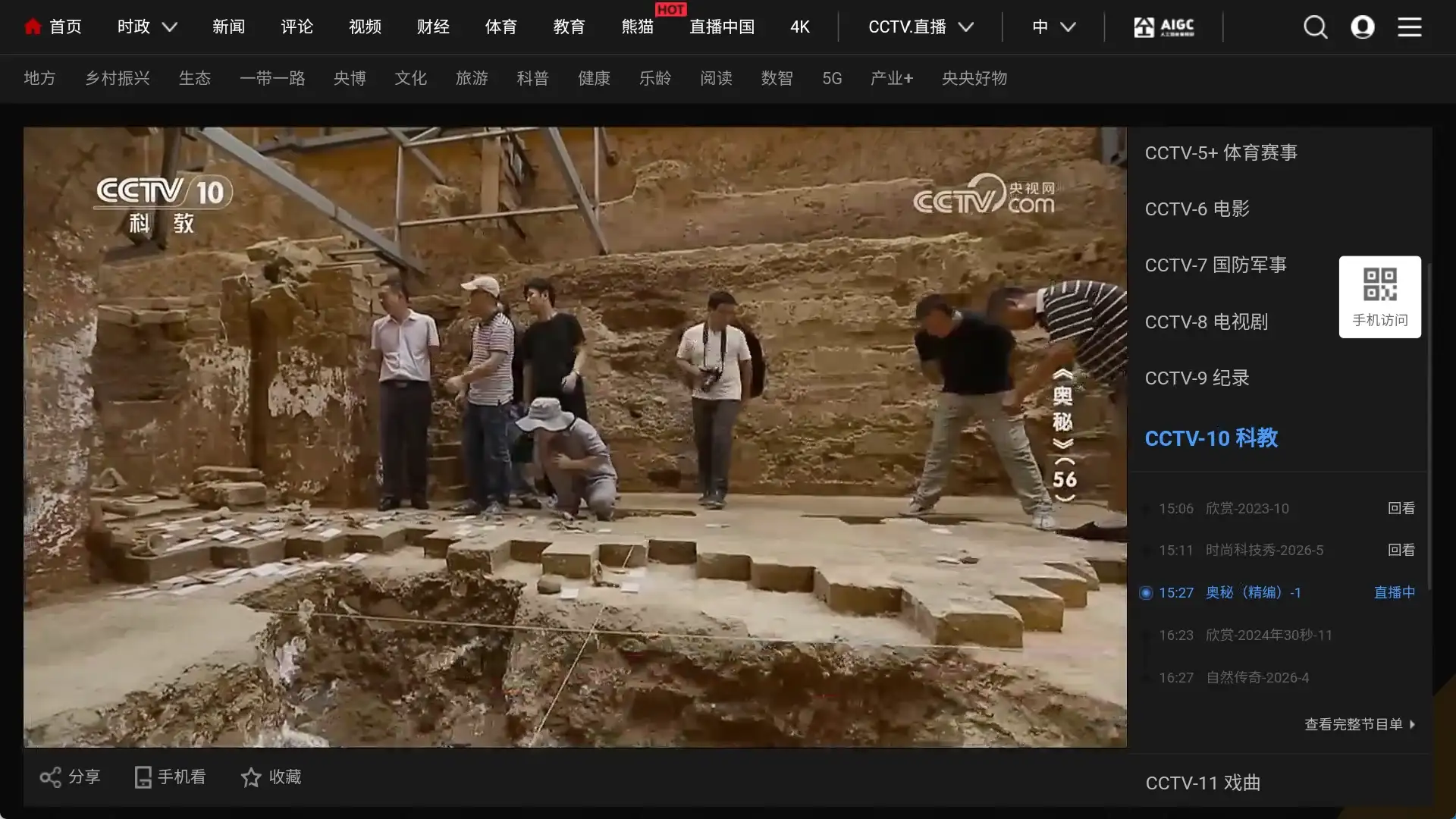Click the red home icon
1456x819 pixels.
33,27
